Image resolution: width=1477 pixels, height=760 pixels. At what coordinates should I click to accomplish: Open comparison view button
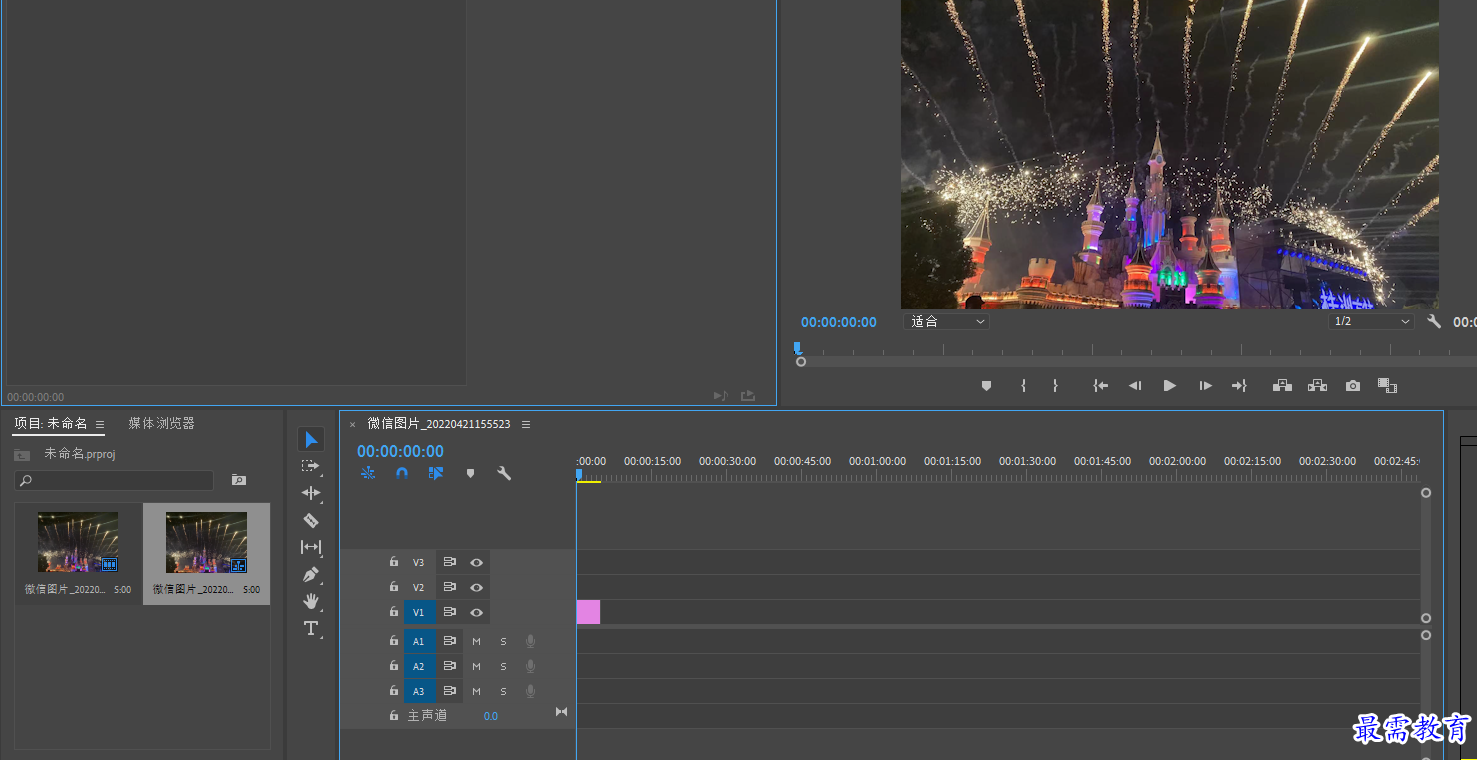[x=1387, y=385]
